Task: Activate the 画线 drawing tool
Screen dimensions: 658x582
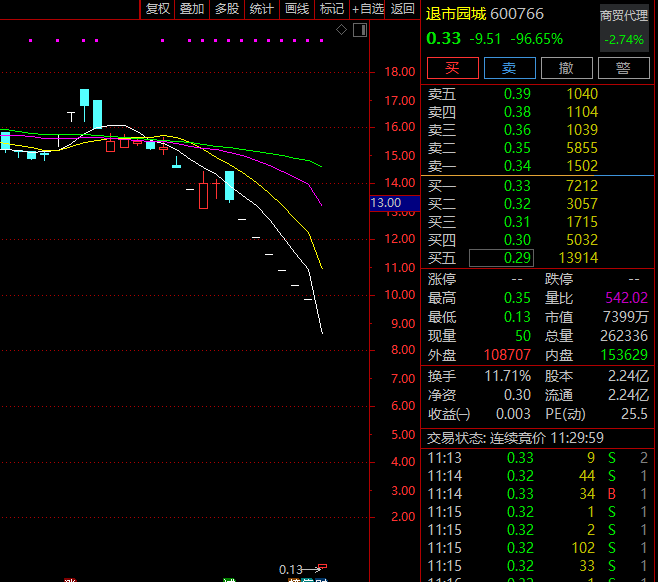Action: (x=297, y=9)
